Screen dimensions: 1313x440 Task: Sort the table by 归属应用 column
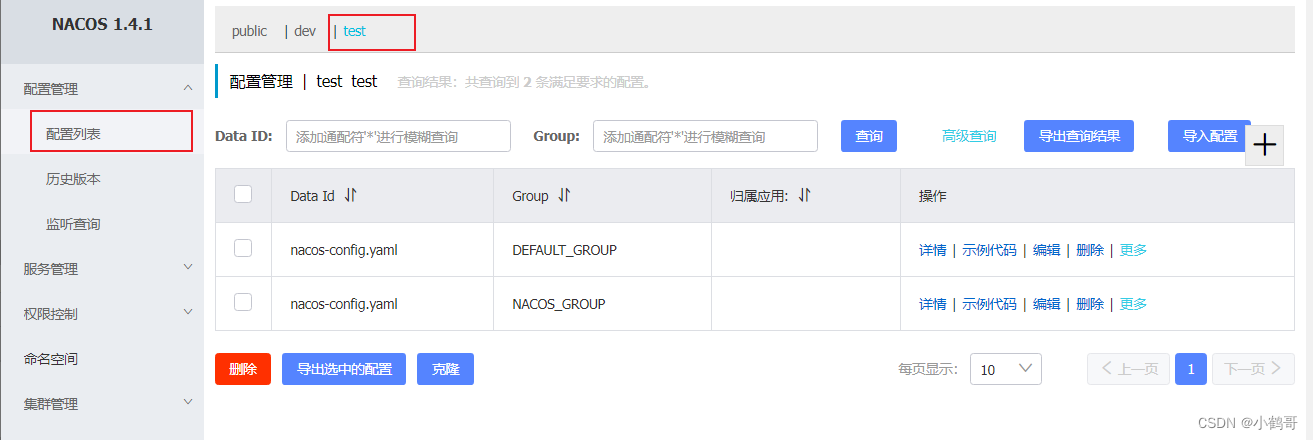click(x=804, y=196)
